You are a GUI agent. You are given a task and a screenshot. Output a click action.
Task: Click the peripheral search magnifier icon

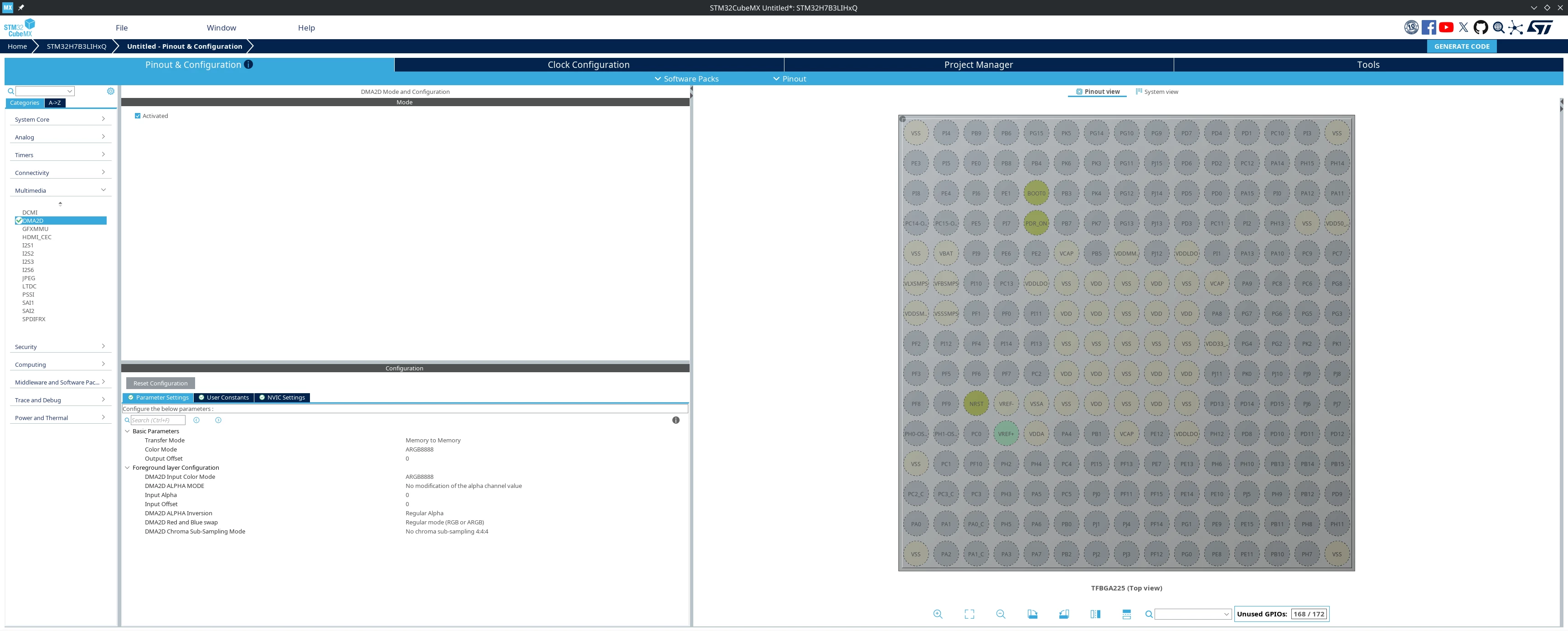(10, 91)
